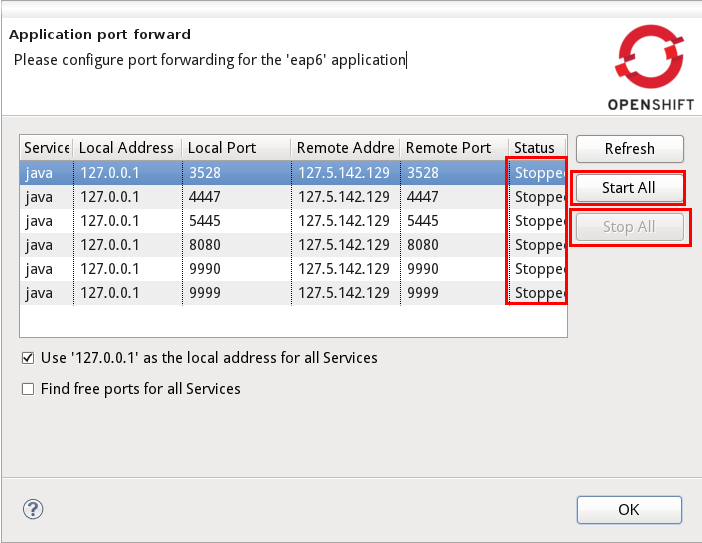The width and height of the screenshot is (702, 543).
Task: Sort by the Local Address column header
Action: pos(126,148)
